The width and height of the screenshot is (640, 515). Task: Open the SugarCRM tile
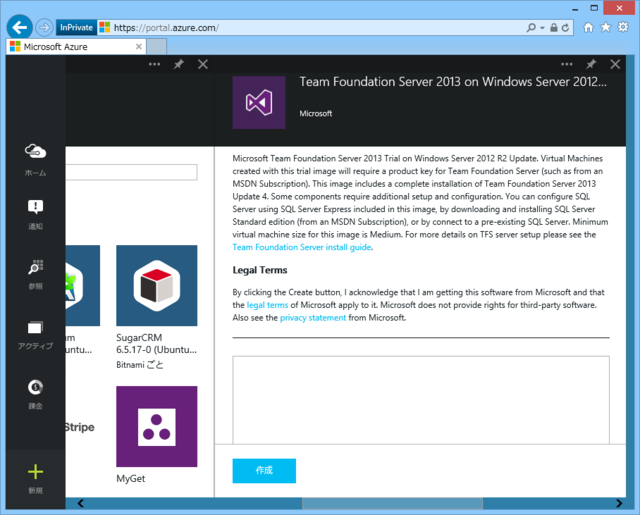pos(157,286)
